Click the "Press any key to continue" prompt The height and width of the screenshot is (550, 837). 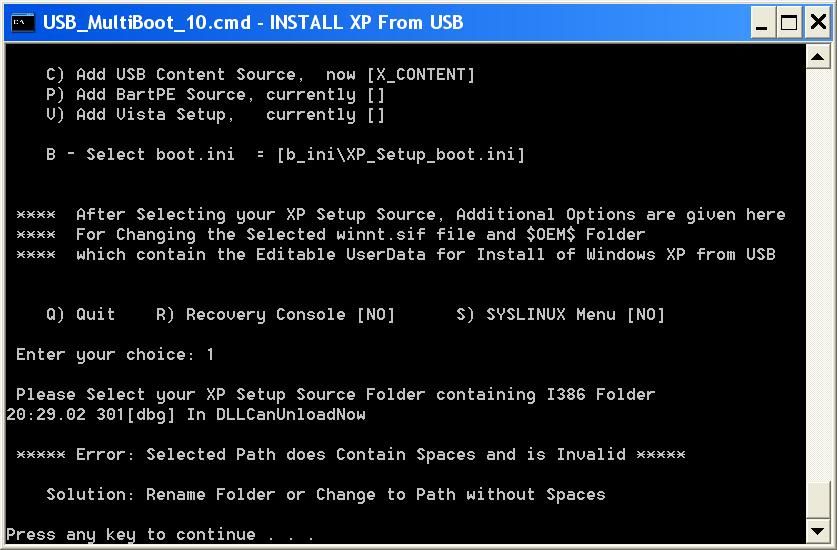[x=160, y=535]
